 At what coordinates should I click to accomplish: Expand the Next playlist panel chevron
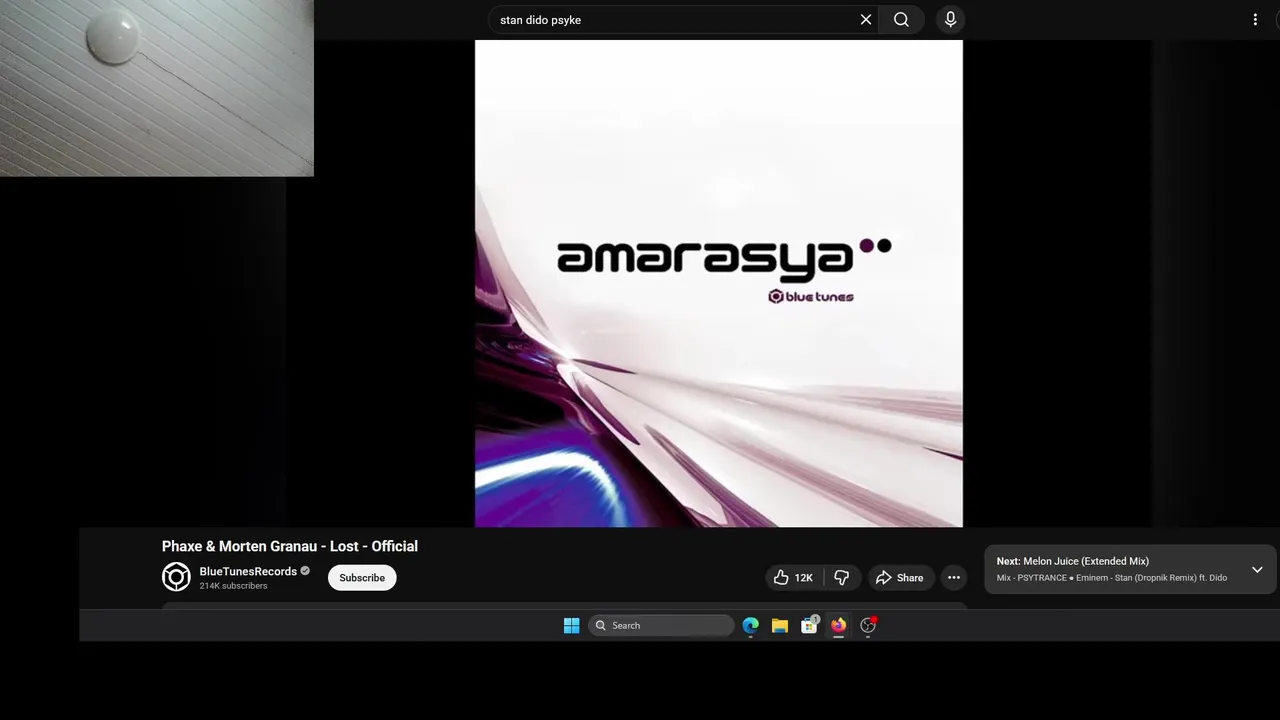(x=1257, y=569)
